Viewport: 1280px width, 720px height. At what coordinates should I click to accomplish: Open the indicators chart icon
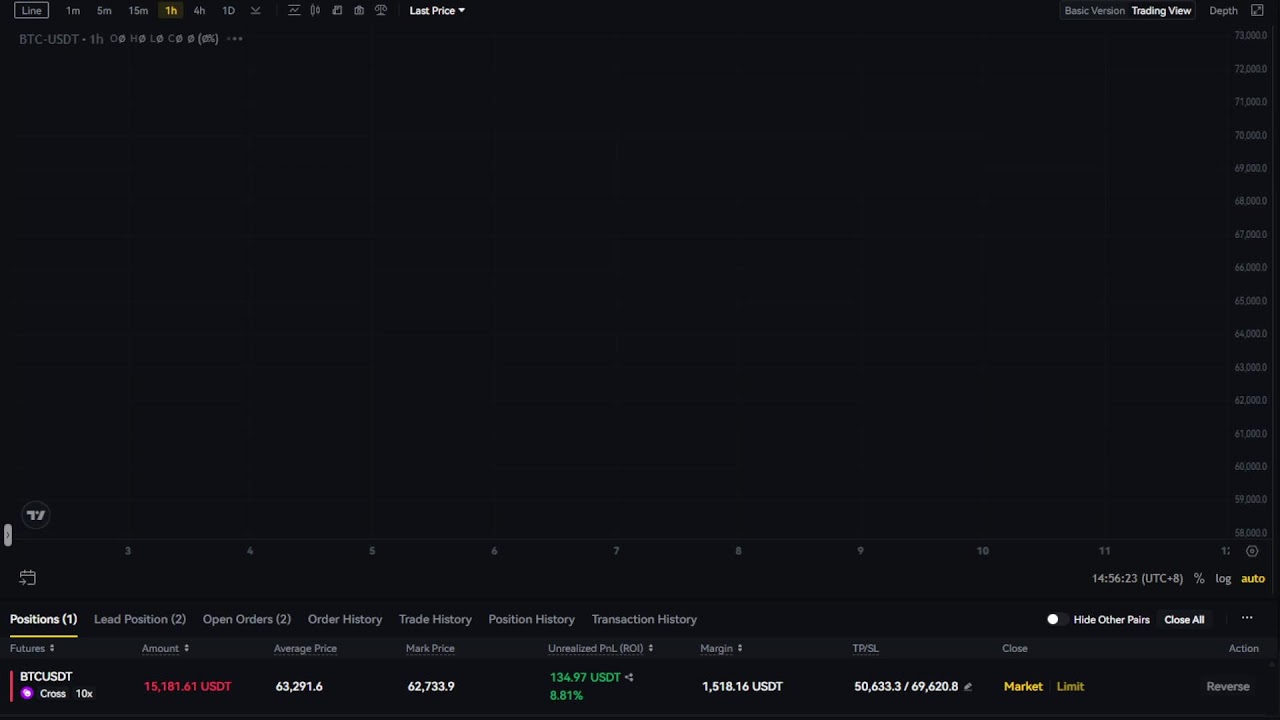click(x=294, y=10)
